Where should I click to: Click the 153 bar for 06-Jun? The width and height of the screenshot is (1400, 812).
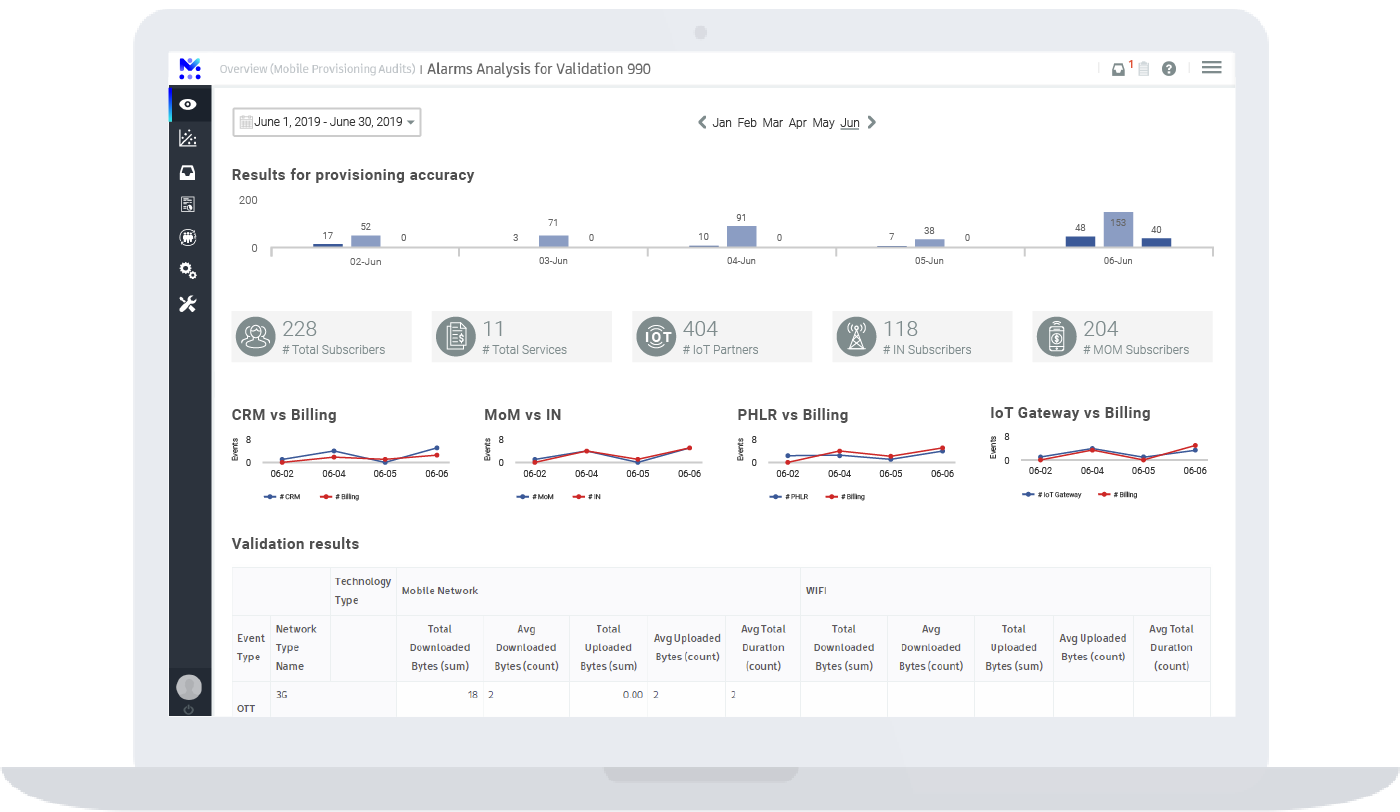[1118, 229]
